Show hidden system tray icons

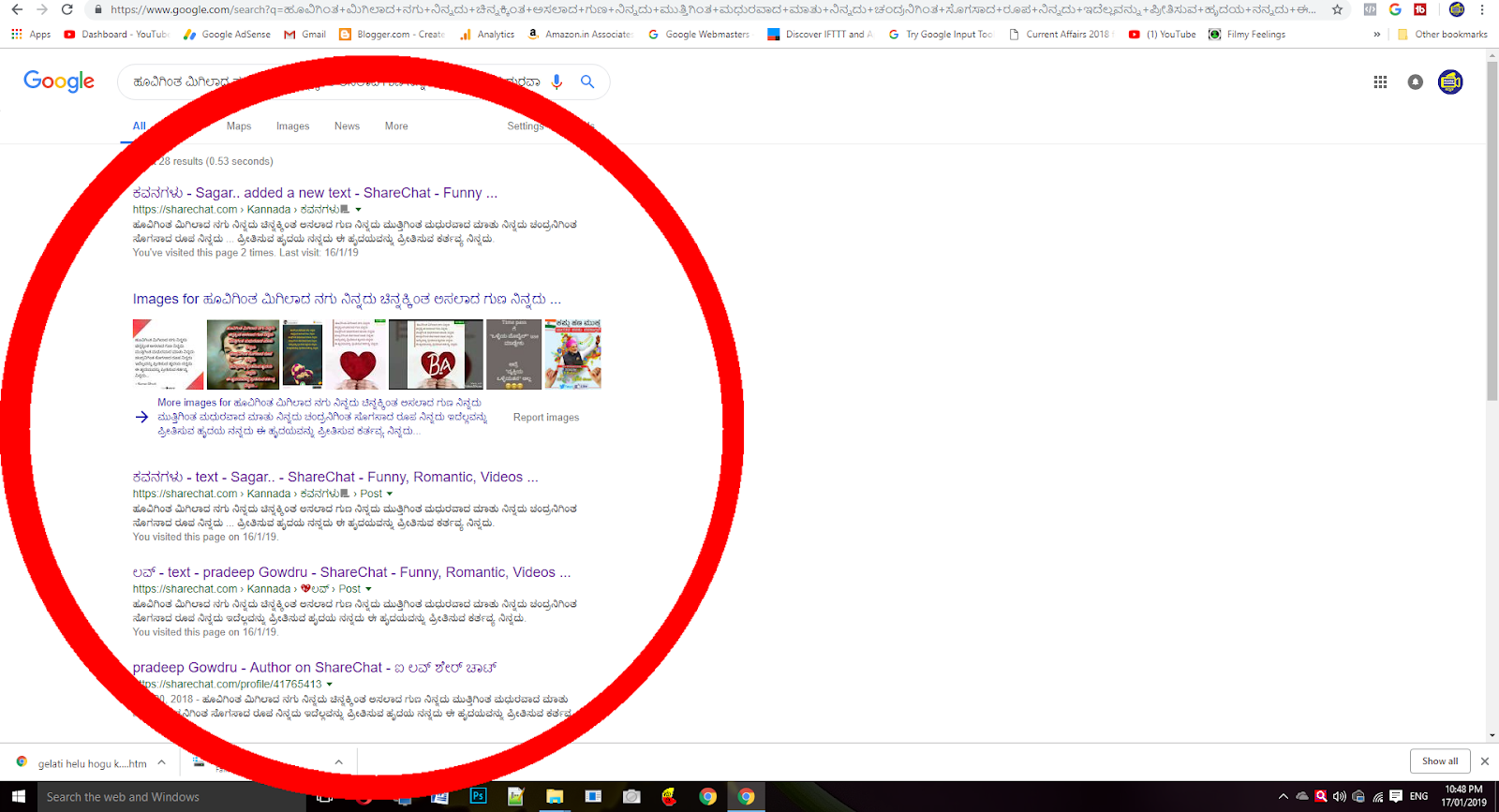pyautogui.click(x=1284, y=797)
